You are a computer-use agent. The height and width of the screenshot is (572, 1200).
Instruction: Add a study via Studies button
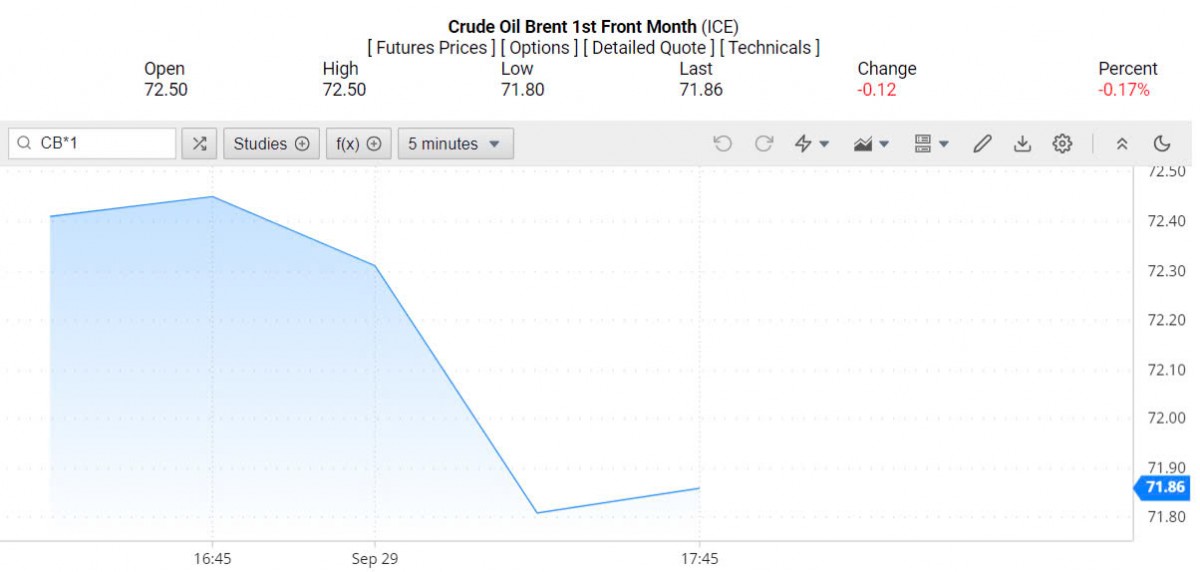point(271,144)
